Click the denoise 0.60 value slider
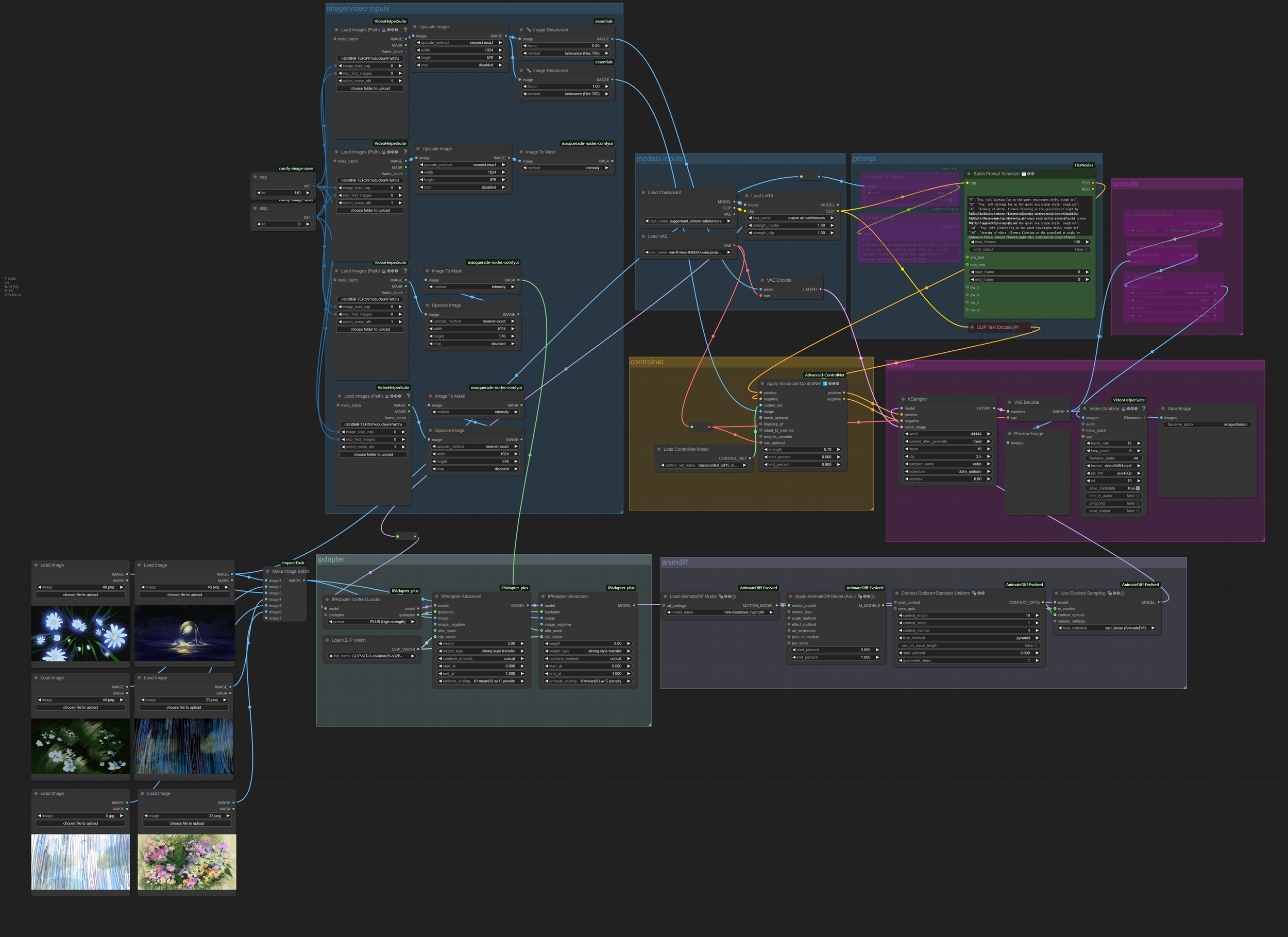This screenshot has height=937, width=1288. (947, 479)
